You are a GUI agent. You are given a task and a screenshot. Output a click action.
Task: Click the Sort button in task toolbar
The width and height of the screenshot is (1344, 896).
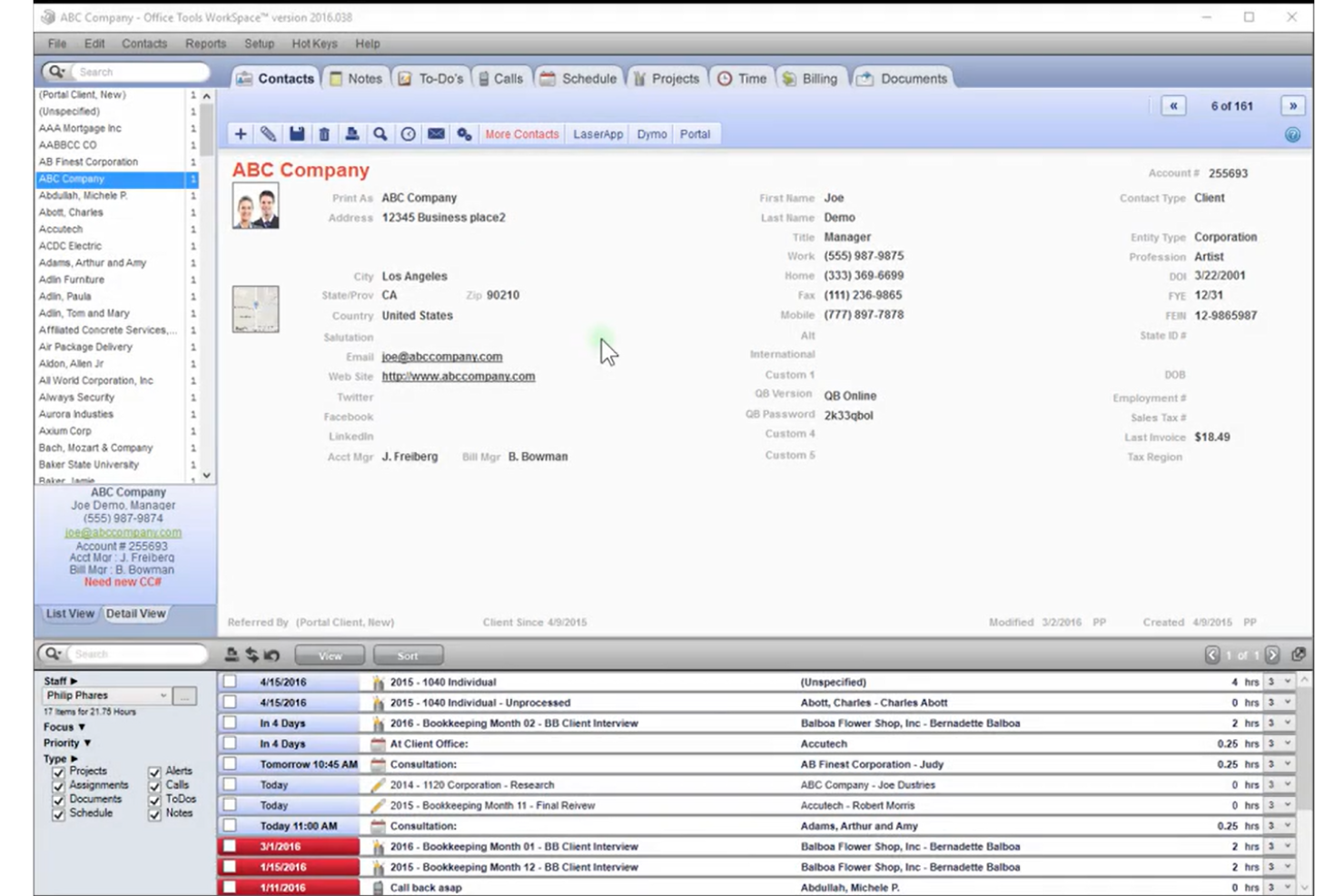408,655
